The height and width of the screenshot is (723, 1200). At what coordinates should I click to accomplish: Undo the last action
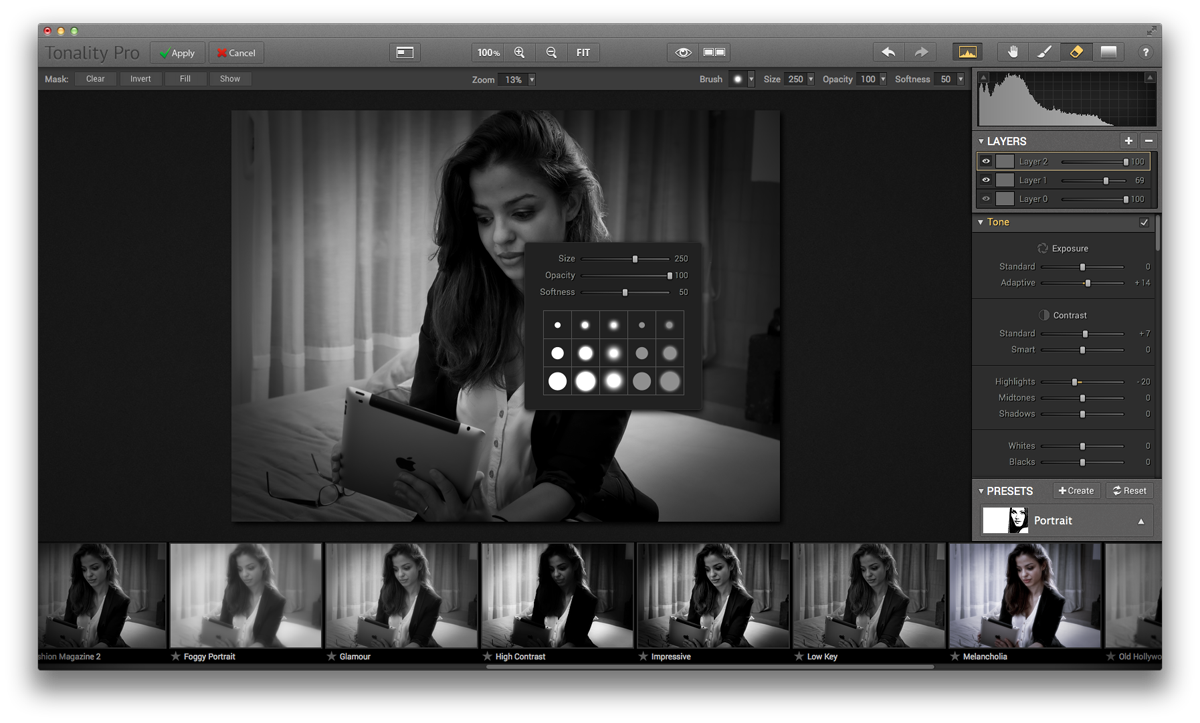[888, 52]
